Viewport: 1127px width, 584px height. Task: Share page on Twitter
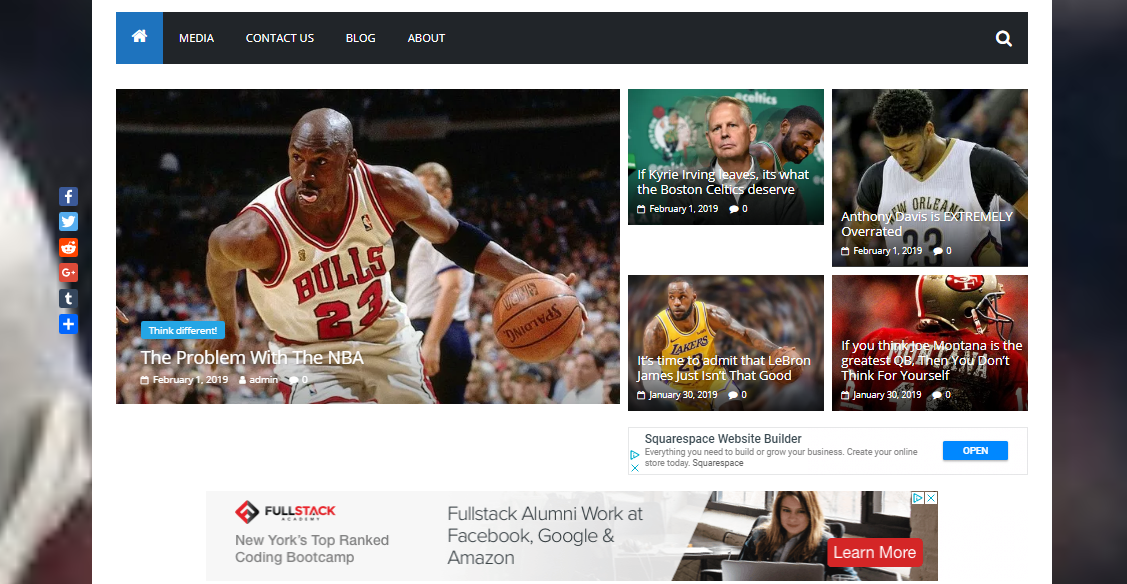pos(68,222)
